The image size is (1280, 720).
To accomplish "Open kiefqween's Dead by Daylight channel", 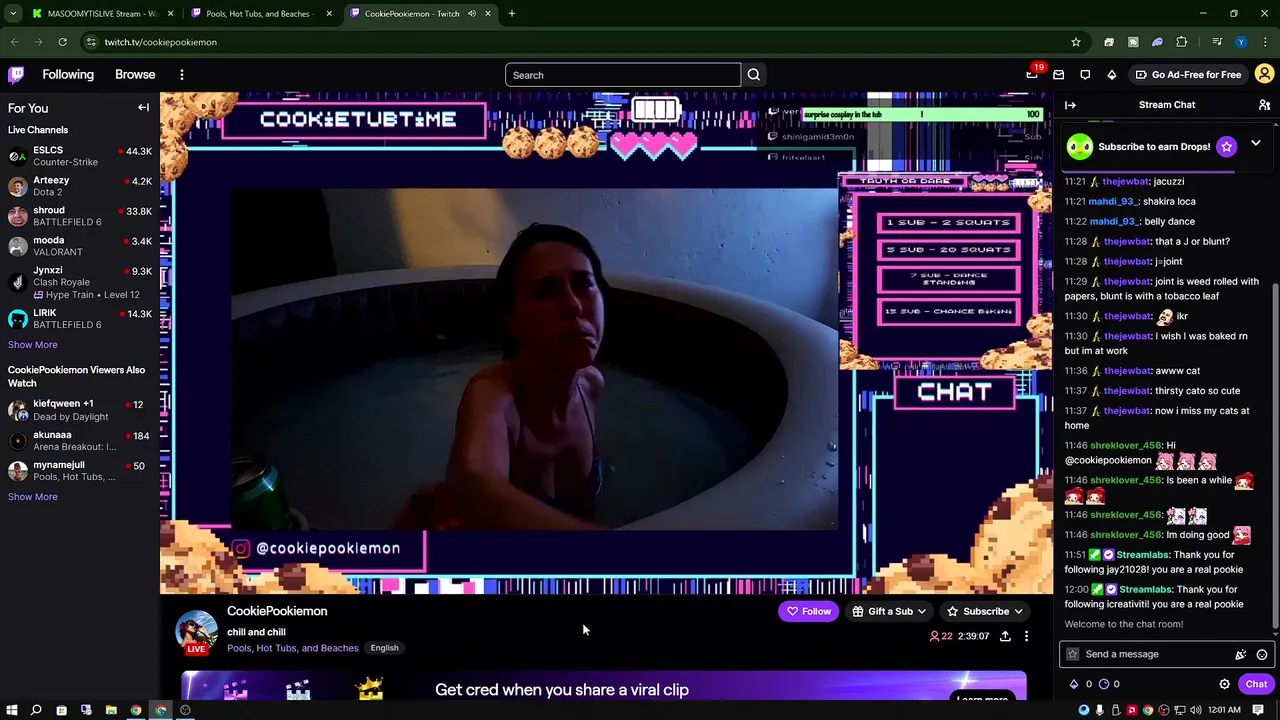I will click(x=80, y=410).
